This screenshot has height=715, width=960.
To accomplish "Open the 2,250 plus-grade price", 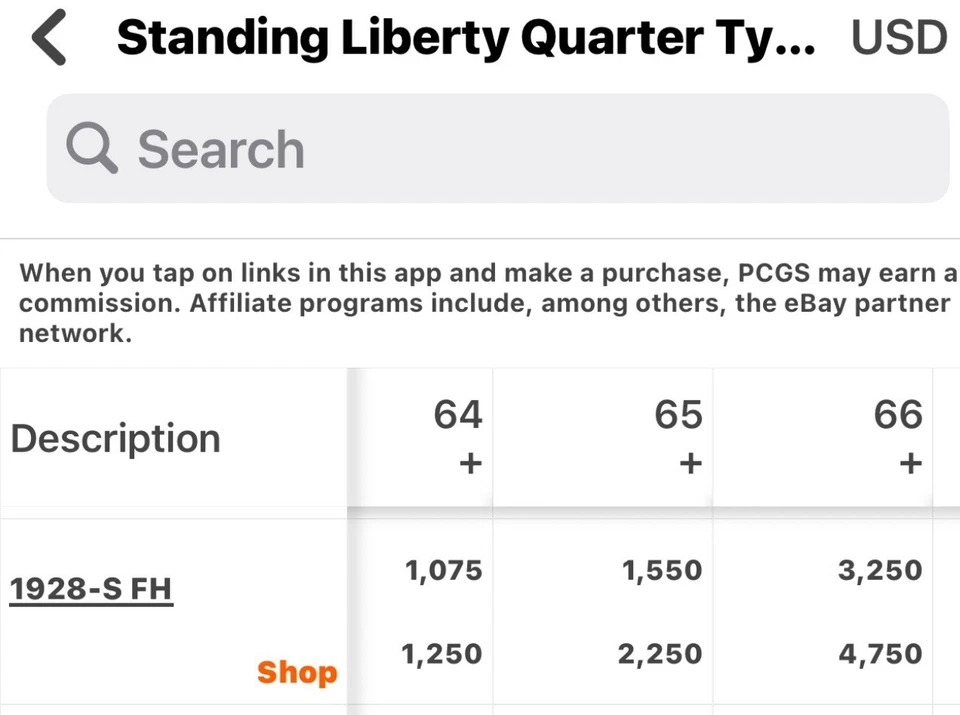I will coord(660,654).
